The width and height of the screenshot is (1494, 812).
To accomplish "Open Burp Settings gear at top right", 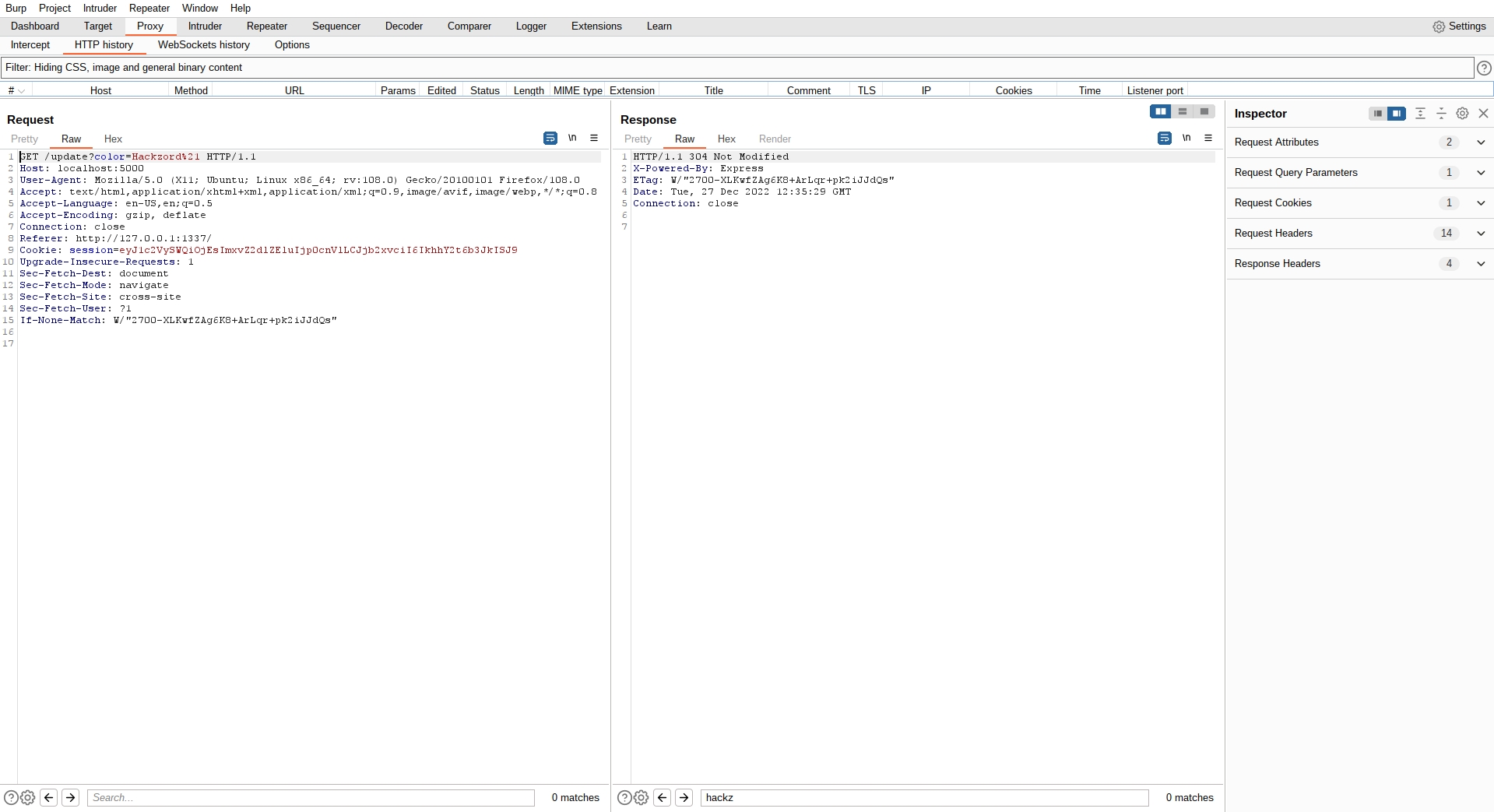I will point(1459,26).
